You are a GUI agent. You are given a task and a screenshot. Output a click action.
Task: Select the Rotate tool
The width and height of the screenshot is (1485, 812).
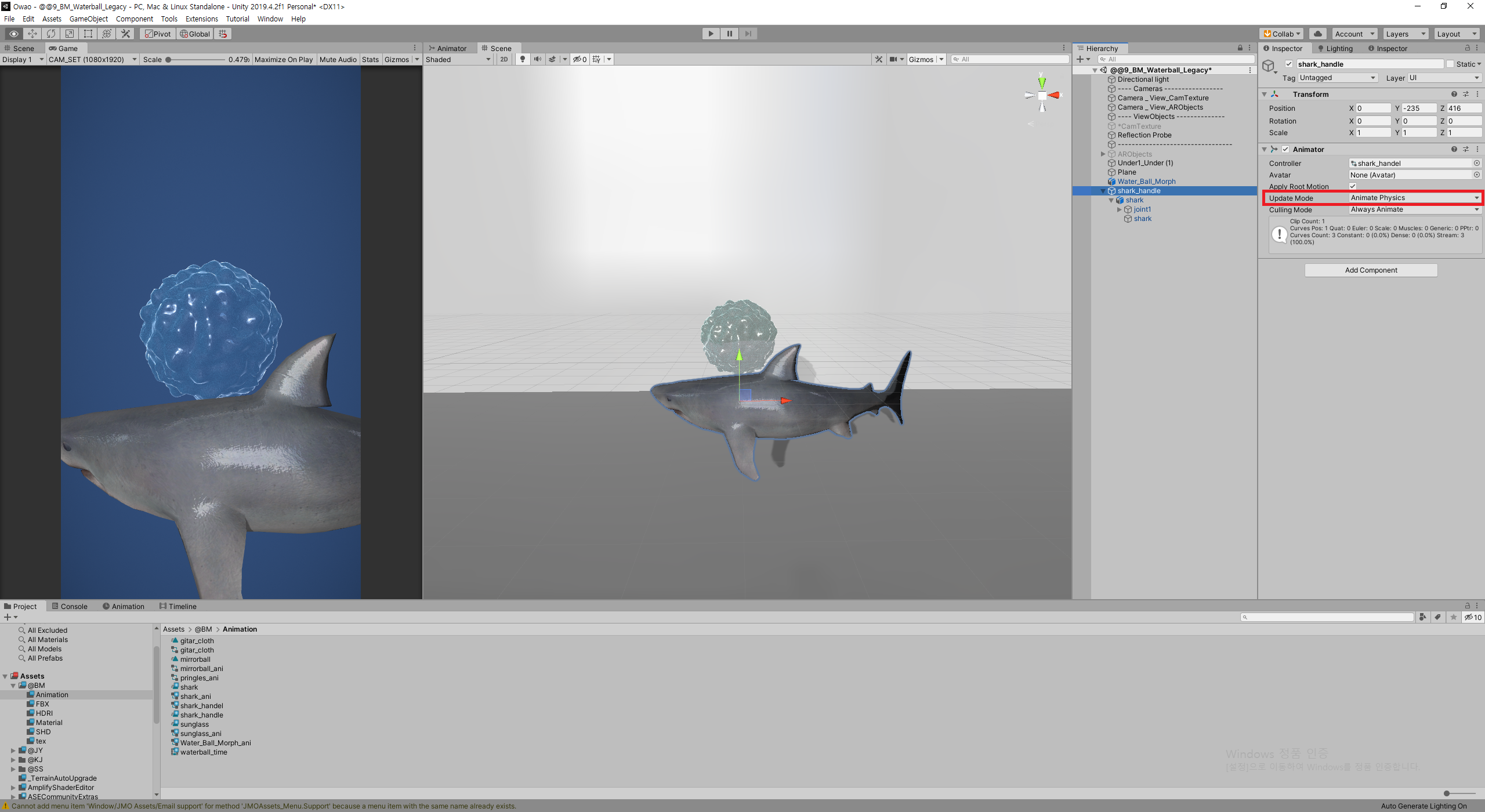[x=51, y=34]
